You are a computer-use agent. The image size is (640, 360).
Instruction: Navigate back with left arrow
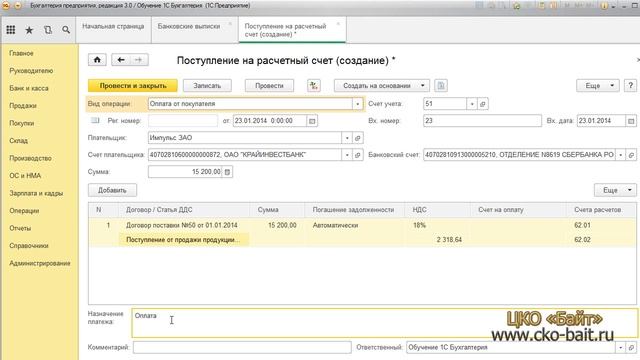click(x=121, y=60)
